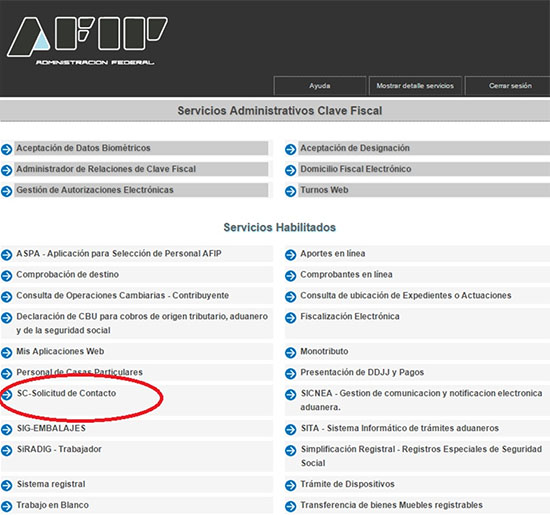Viewport: 550px width, 515px height.
Task: Click arrow icon beside Comprobación de destino
Action: coord(6,276)
